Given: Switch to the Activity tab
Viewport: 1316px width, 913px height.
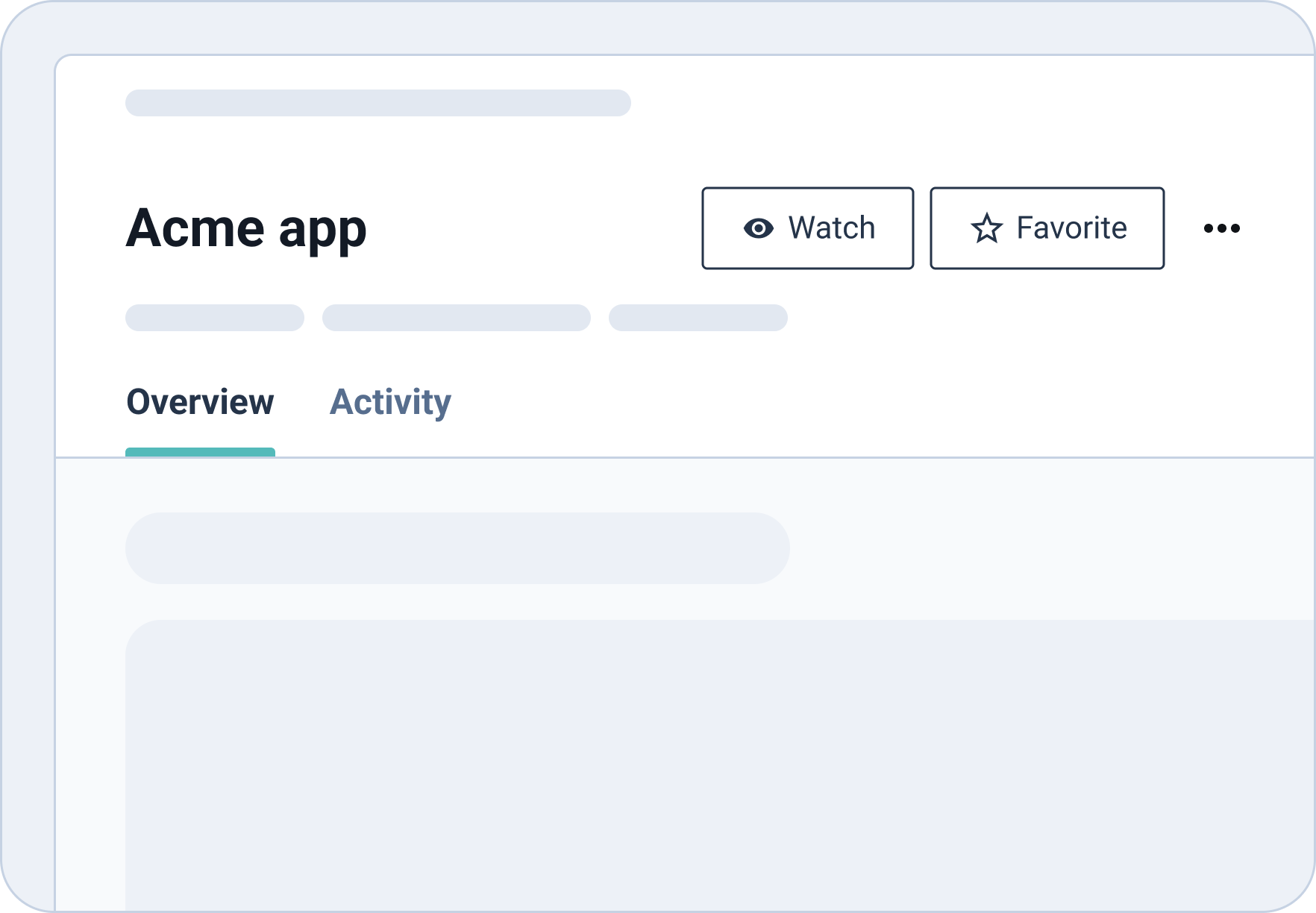Looking at the screenshot, I should pyautogui.click(x=390, y=402).
